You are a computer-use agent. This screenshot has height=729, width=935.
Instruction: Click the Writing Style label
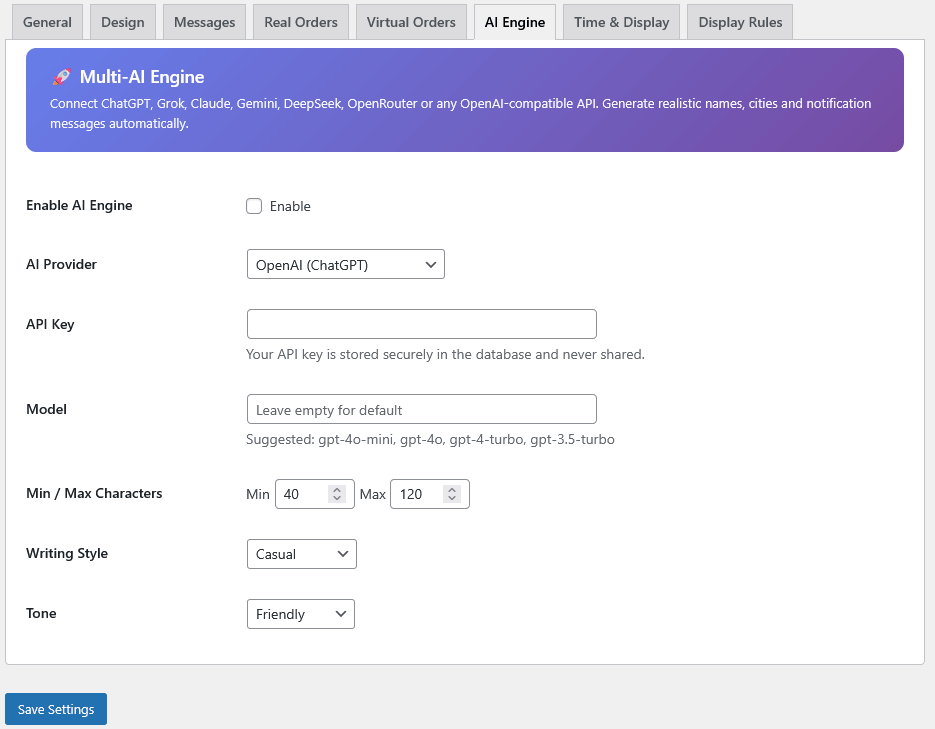point(67,553)
